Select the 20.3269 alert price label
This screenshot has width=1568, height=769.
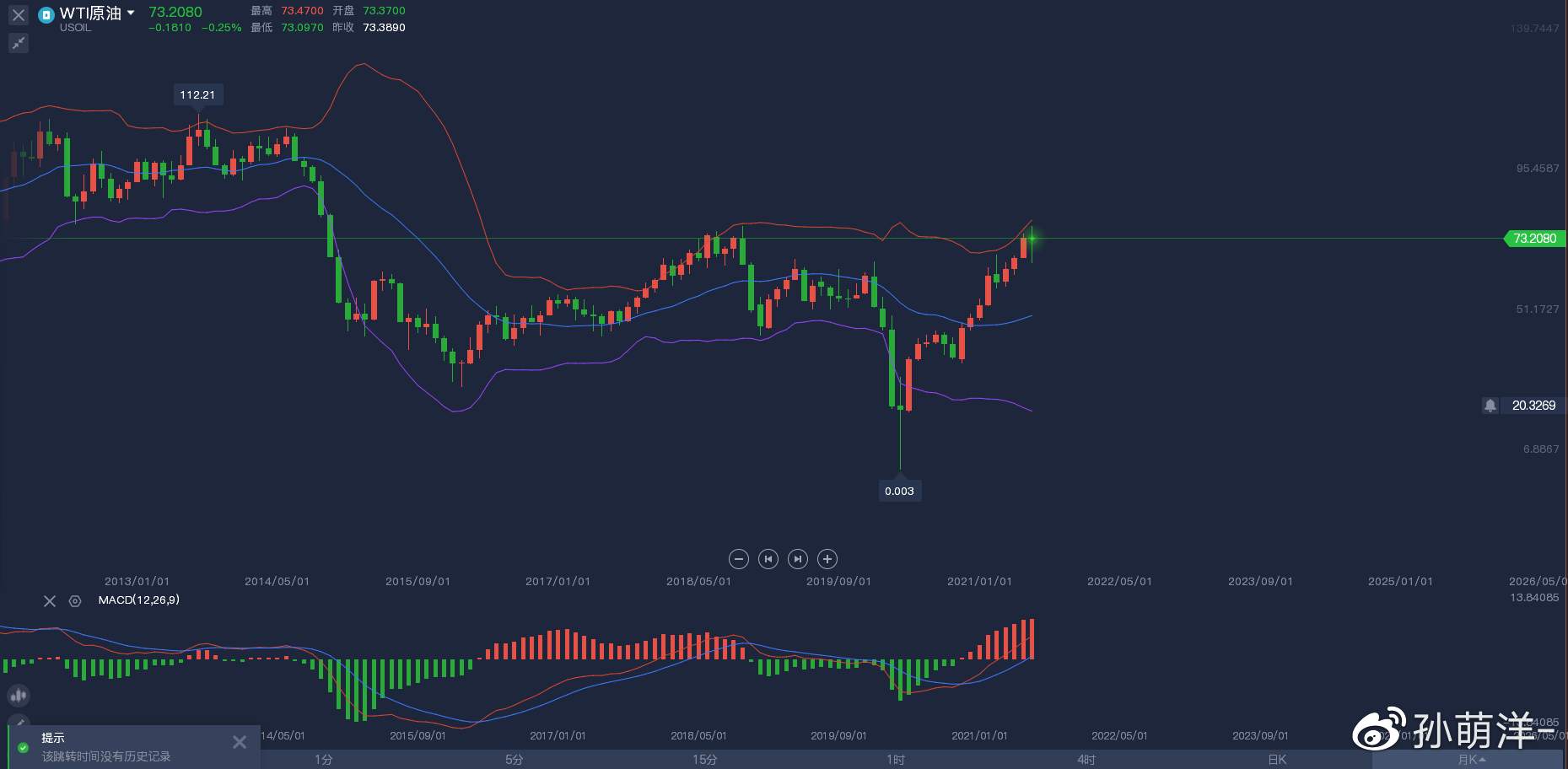pos(1533,406)
